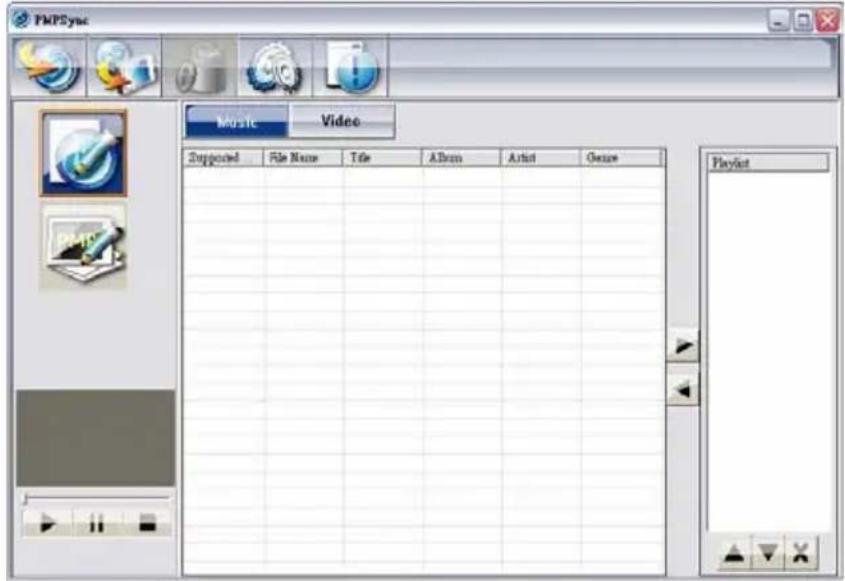Click the playback seek slider
845x581 pixels.
[96, 499]
